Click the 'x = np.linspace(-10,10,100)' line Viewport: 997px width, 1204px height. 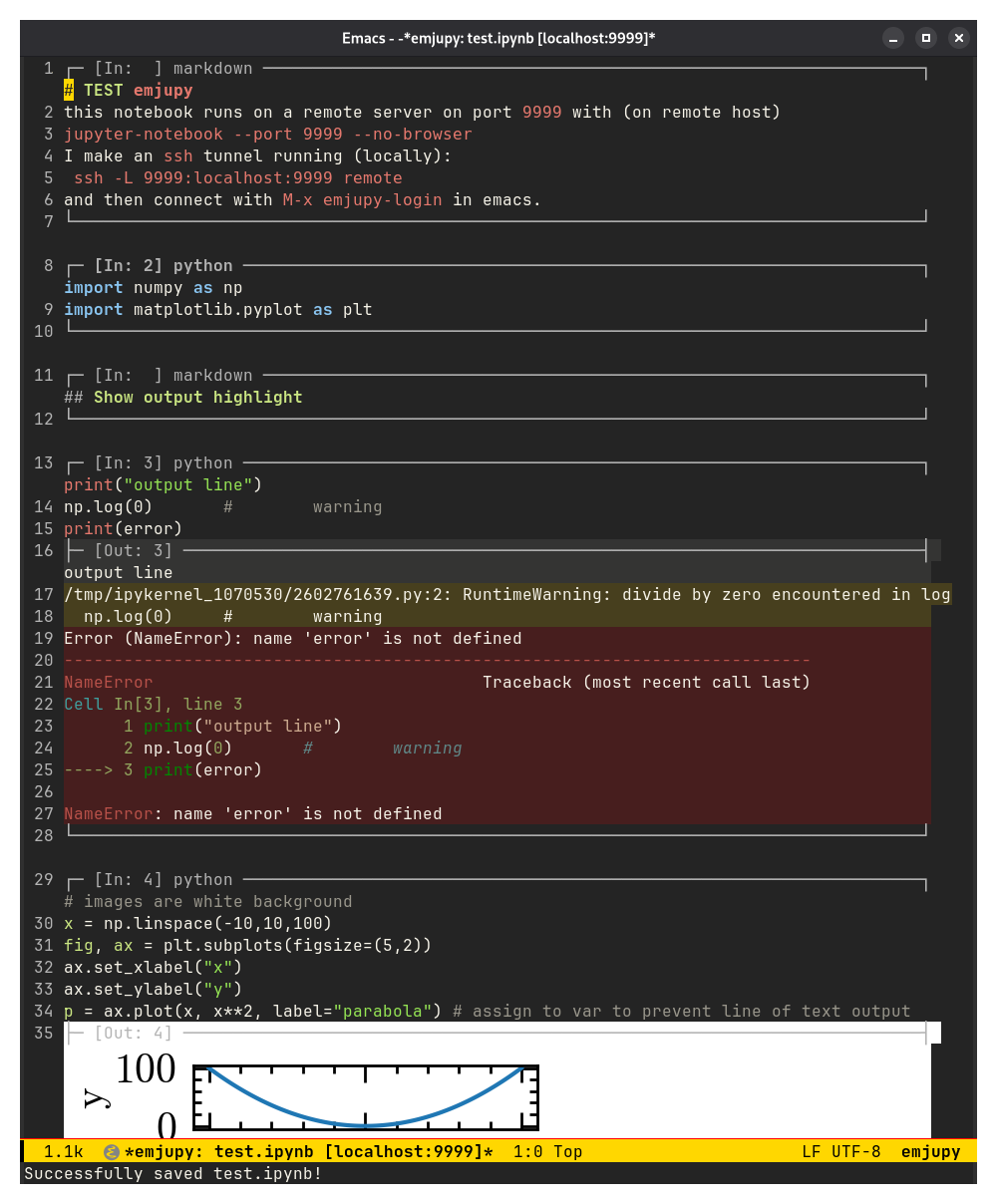point(198,924)
